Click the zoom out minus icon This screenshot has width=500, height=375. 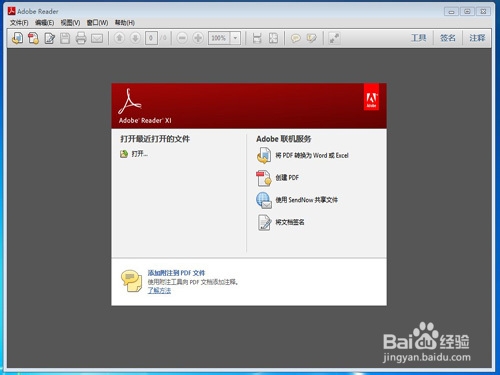coord(182,38)
